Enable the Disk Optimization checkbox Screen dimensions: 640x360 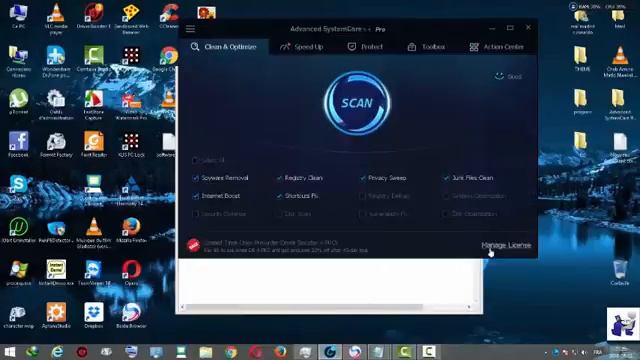click(x=446, y=213)
